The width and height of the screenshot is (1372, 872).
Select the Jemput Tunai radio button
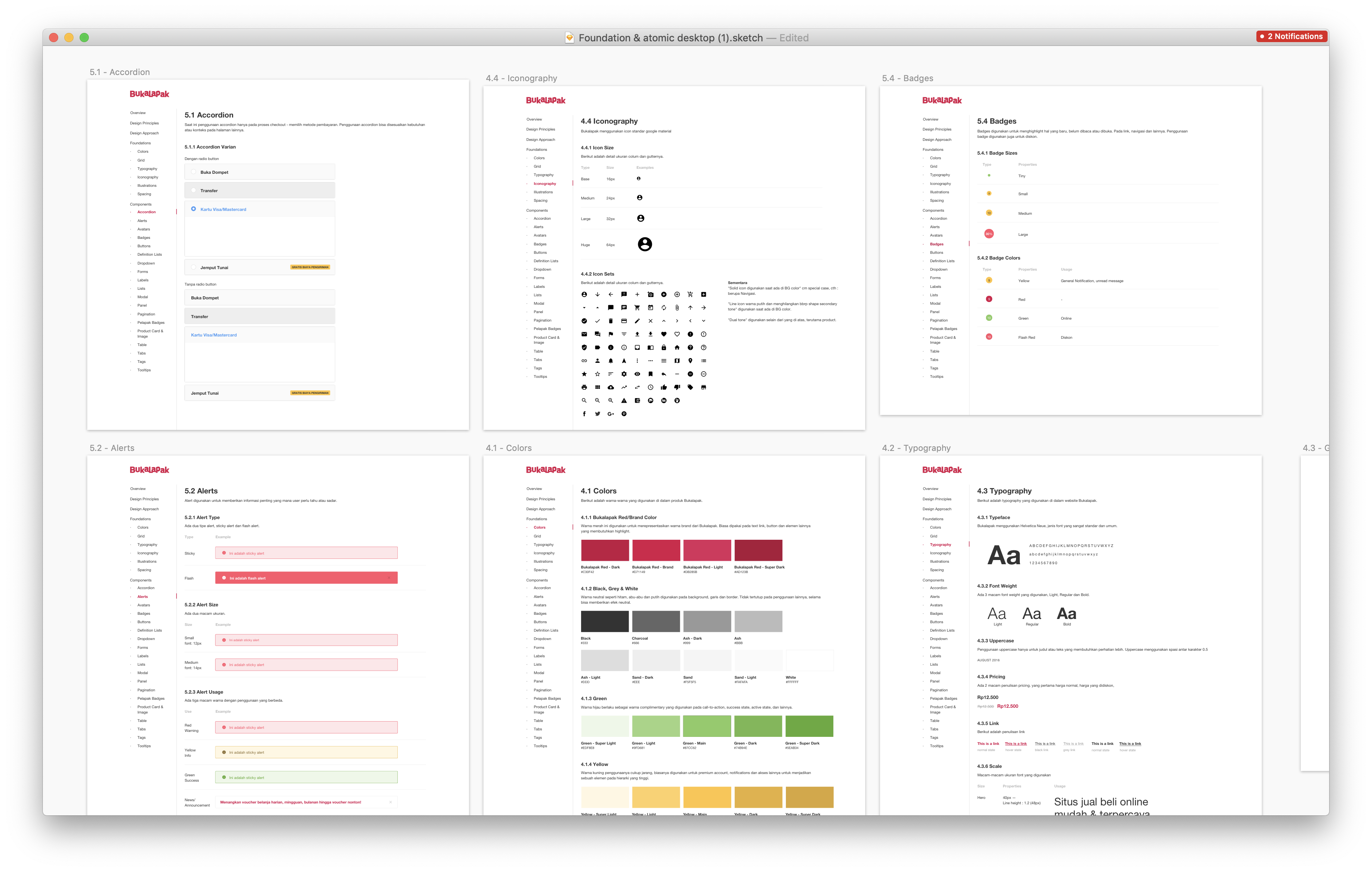[194, 267]
